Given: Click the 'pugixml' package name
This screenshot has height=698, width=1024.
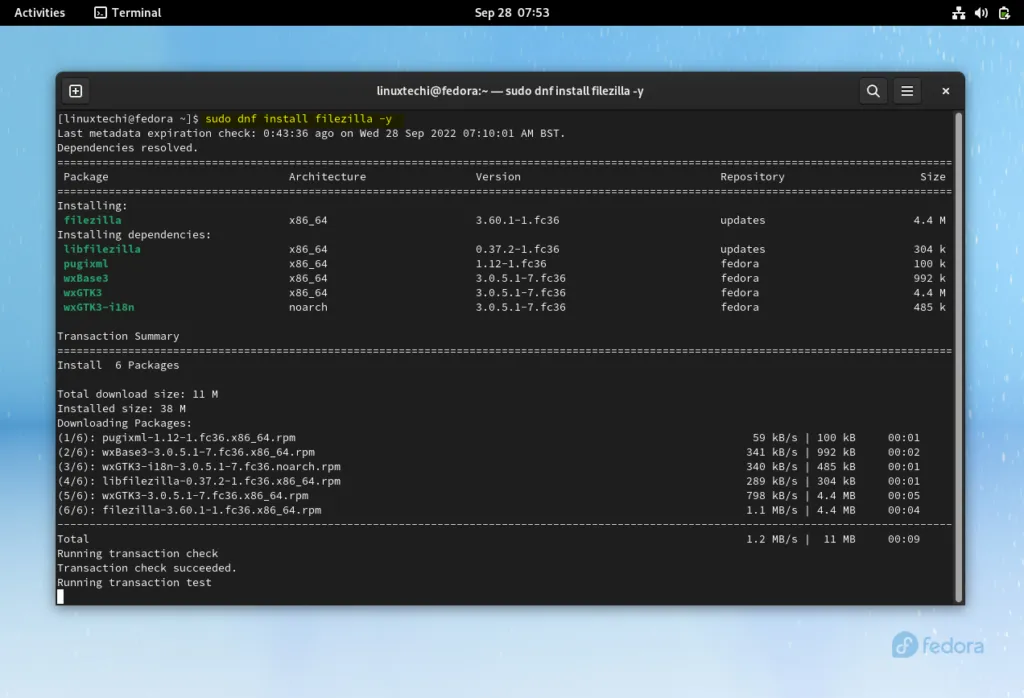Looking at the screenshot, I should [x=86, y=264].
